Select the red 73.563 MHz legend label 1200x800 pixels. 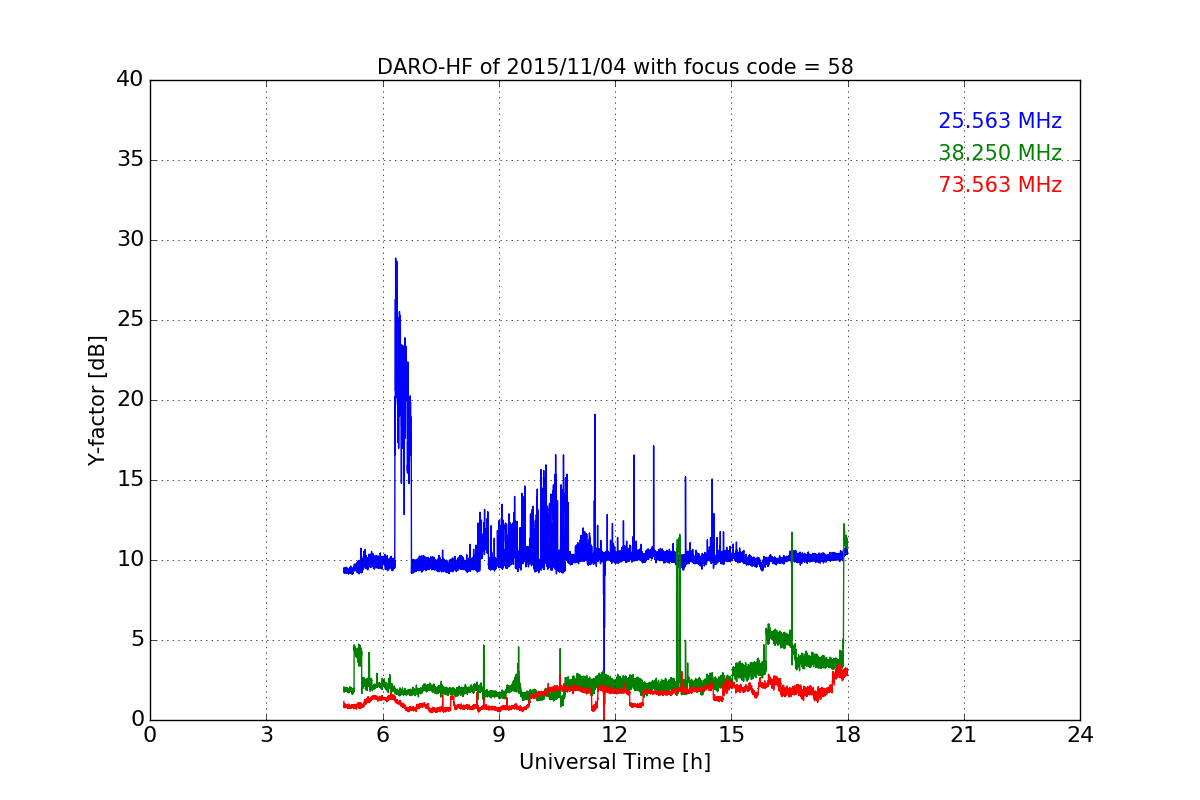1000,185
